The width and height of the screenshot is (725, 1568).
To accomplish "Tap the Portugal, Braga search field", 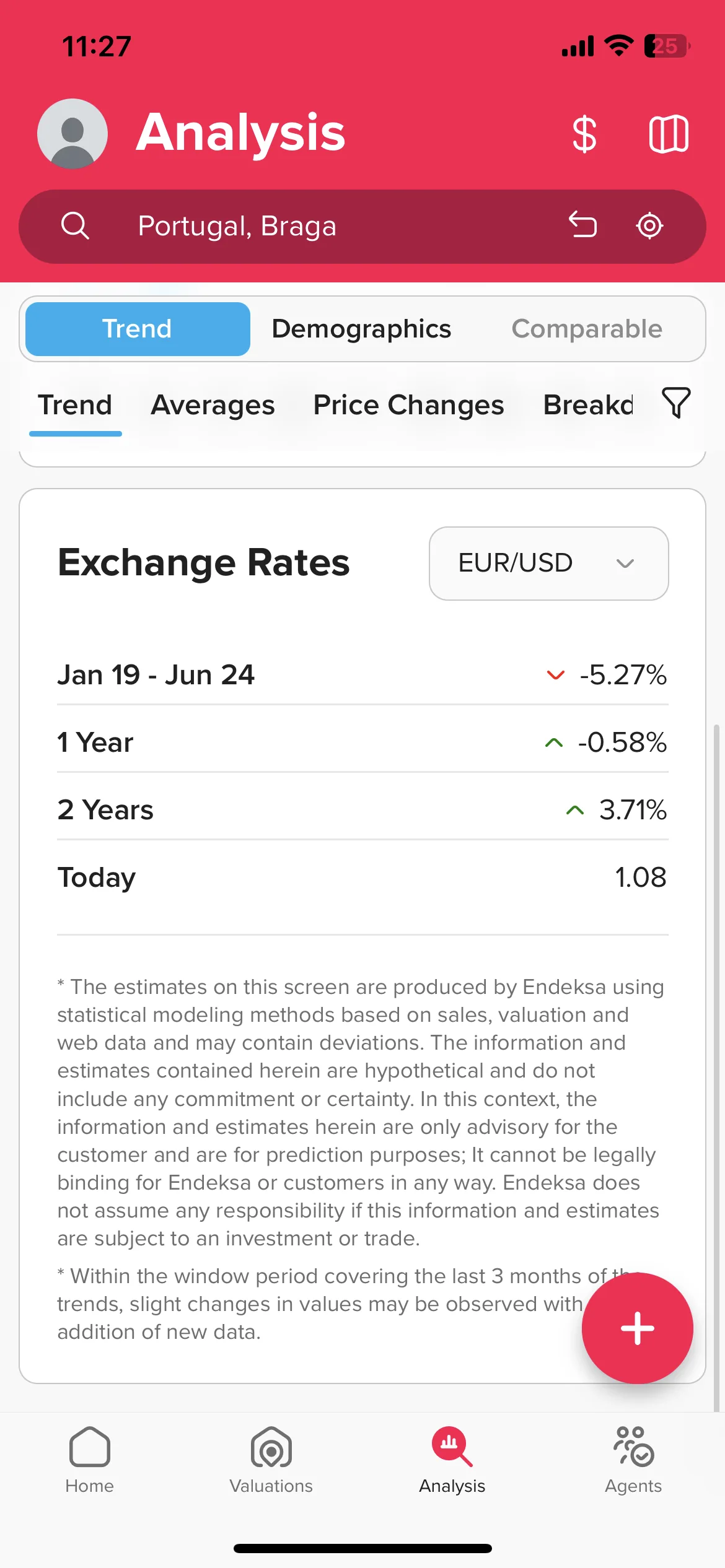I will (362, 227).
